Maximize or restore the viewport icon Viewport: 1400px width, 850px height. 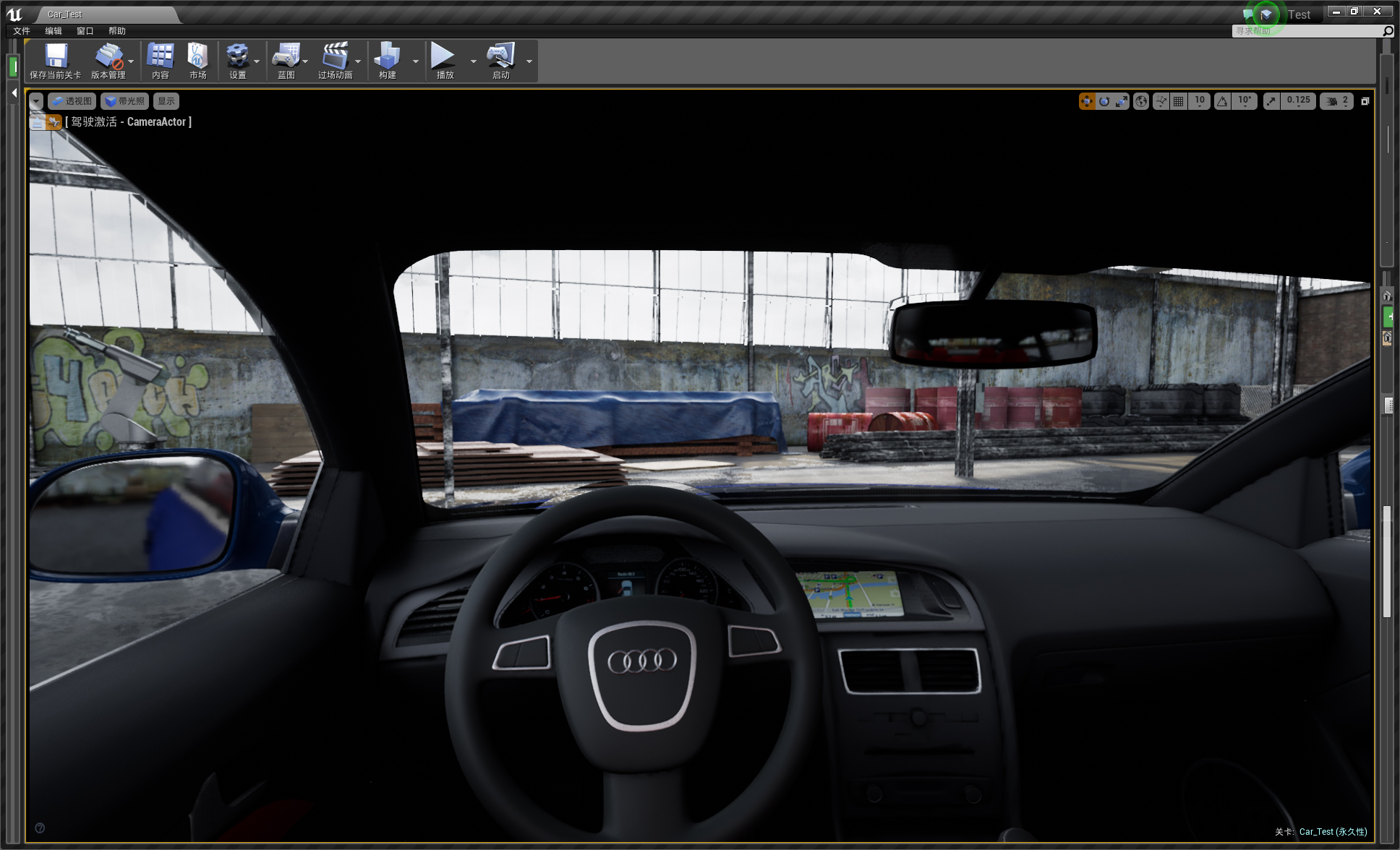1365,101
